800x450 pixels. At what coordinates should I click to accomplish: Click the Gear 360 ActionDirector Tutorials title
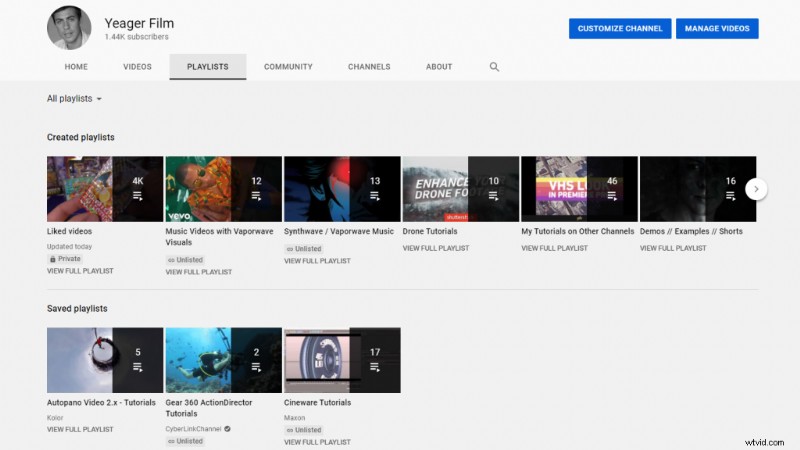click(x=209, y=408)
